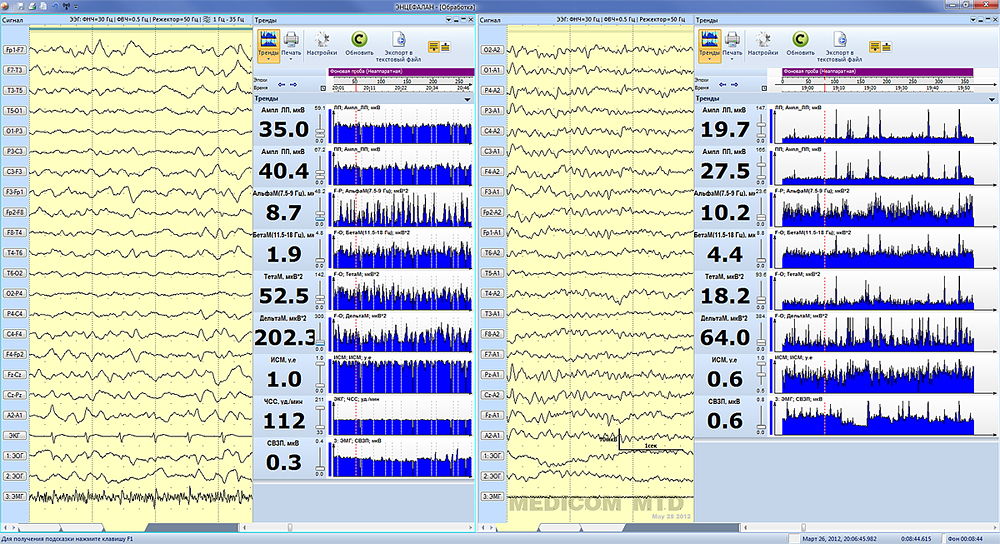This screenshot has width=1000, height=544.
Task: Click the printer icon in quick access bar
Action: [32, 6]
